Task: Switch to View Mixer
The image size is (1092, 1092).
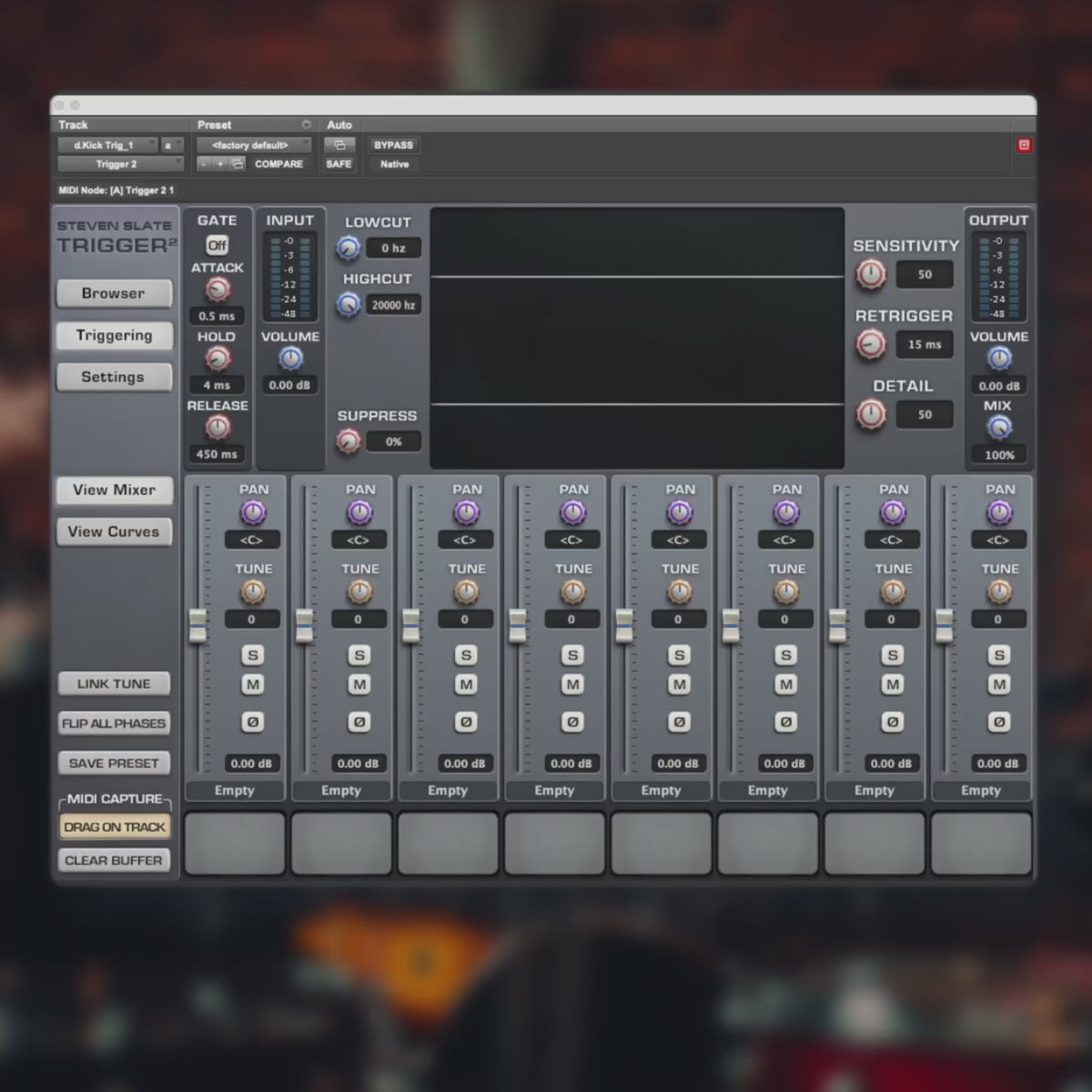Action: (114, 490)
